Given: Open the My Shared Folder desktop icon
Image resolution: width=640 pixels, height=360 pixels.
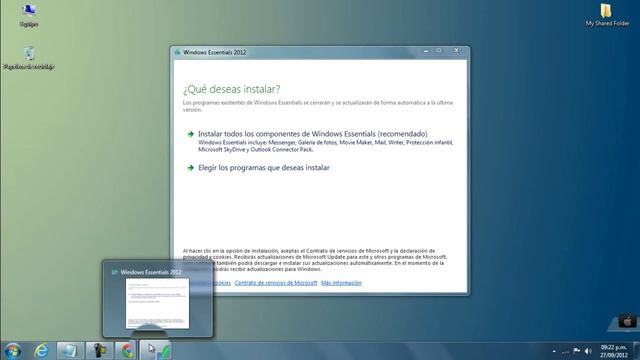Looking at the screenshot, I should pos(607,15).
